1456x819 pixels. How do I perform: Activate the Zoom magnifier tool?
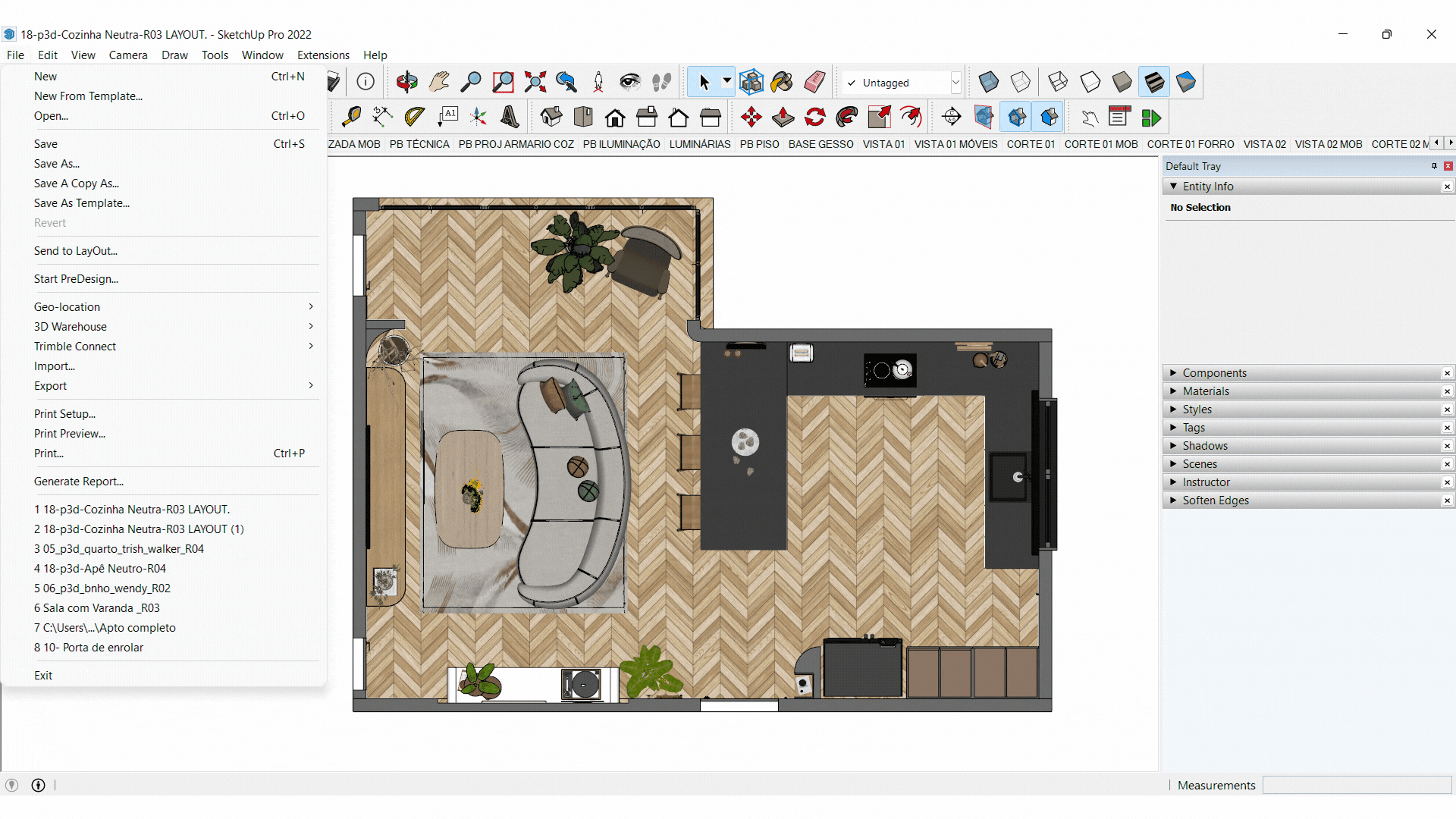tap(471, 82)
